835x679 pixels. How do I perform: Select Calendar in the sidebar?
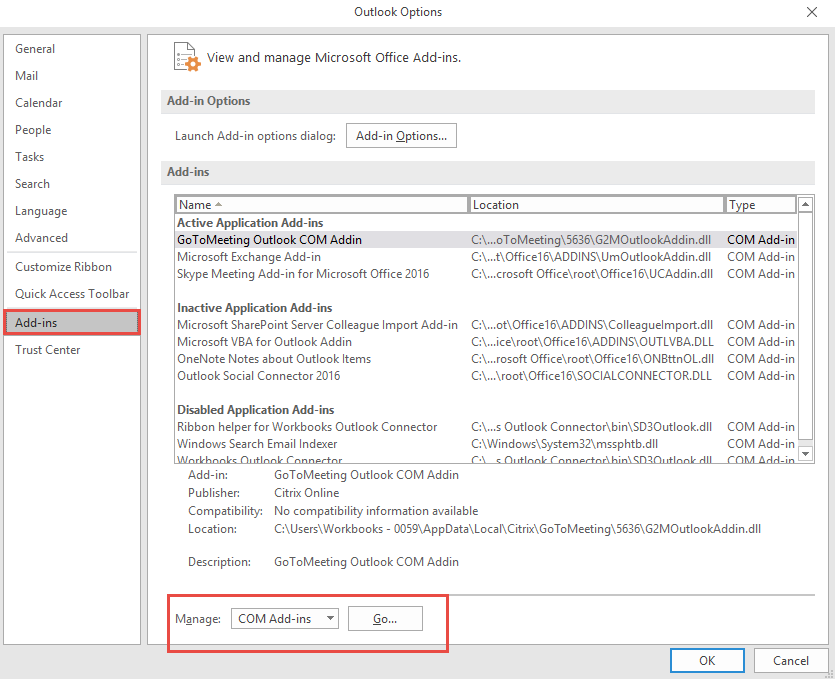point(38,103)
